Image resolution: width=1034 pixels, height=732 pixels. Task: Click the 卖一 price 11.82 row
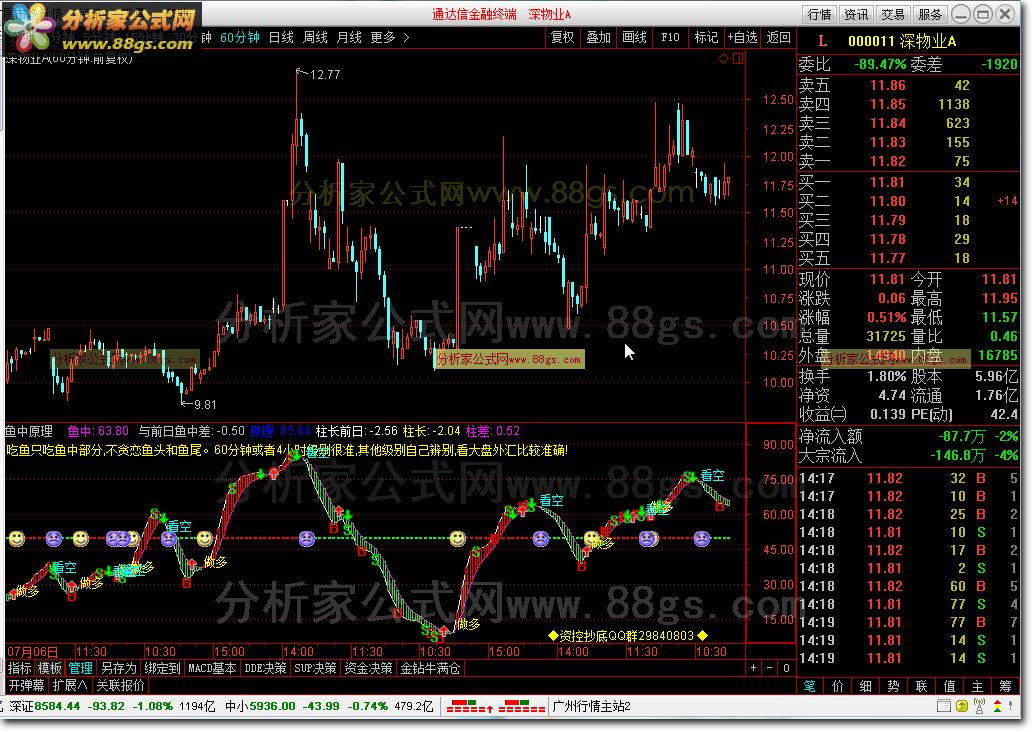(x=908, y=161)
